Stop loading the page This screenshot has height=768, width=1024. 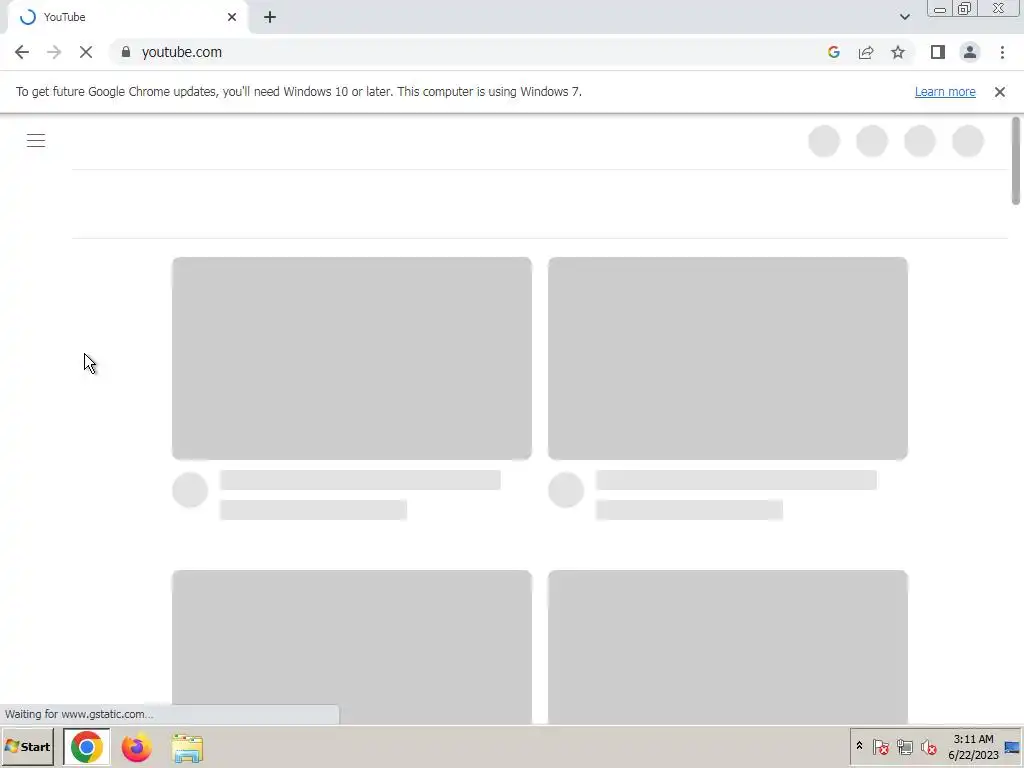[86, 52]
